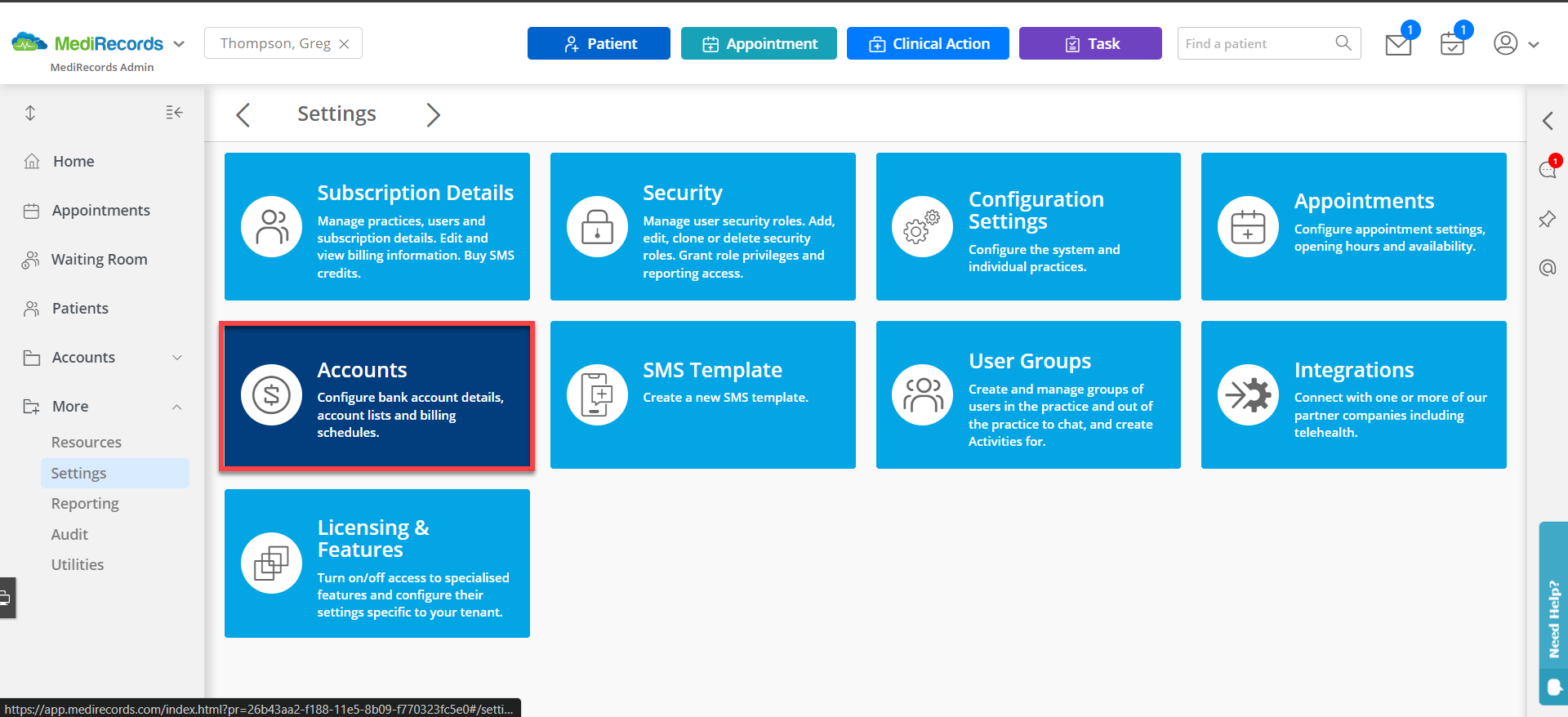
Task: Open the Configuration Settings tile
Action: click(1028, 226)
